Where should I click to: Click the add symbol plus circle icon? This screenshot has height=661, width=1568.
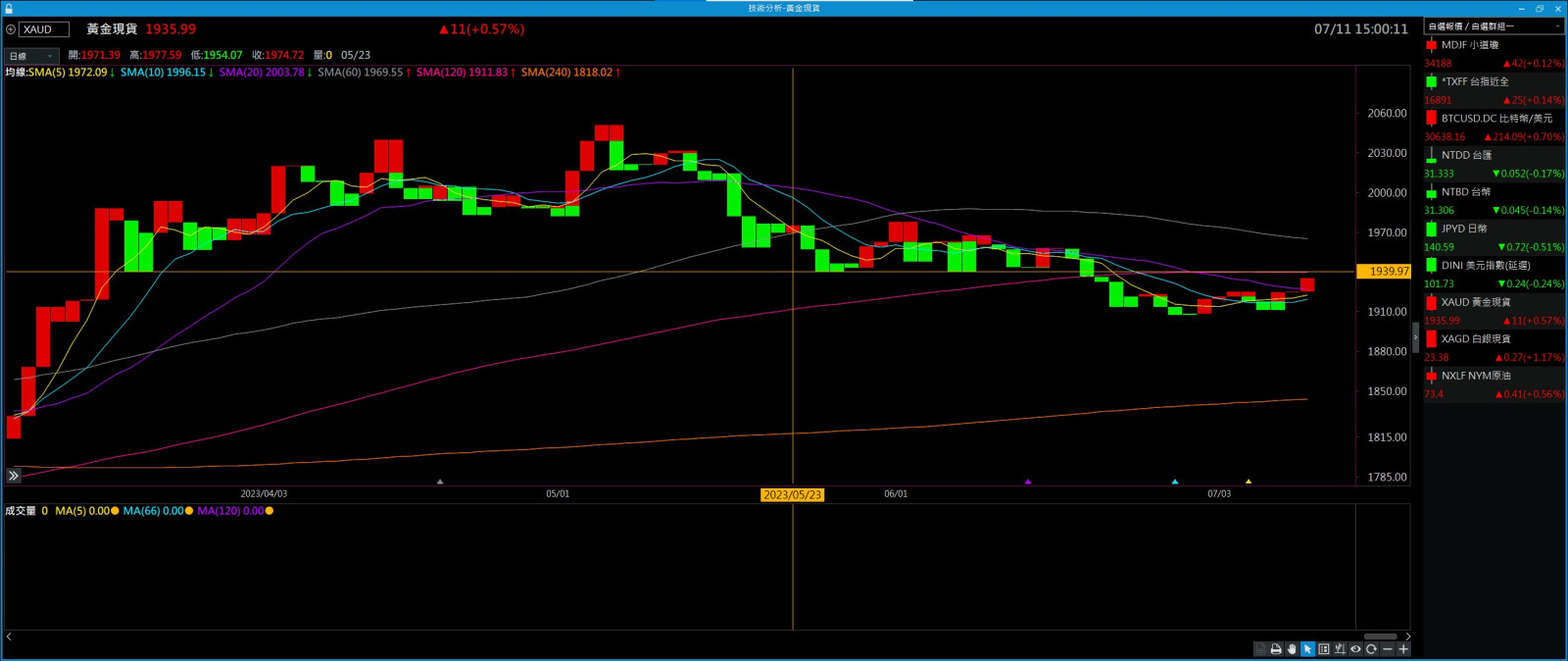tap(11, 29)
